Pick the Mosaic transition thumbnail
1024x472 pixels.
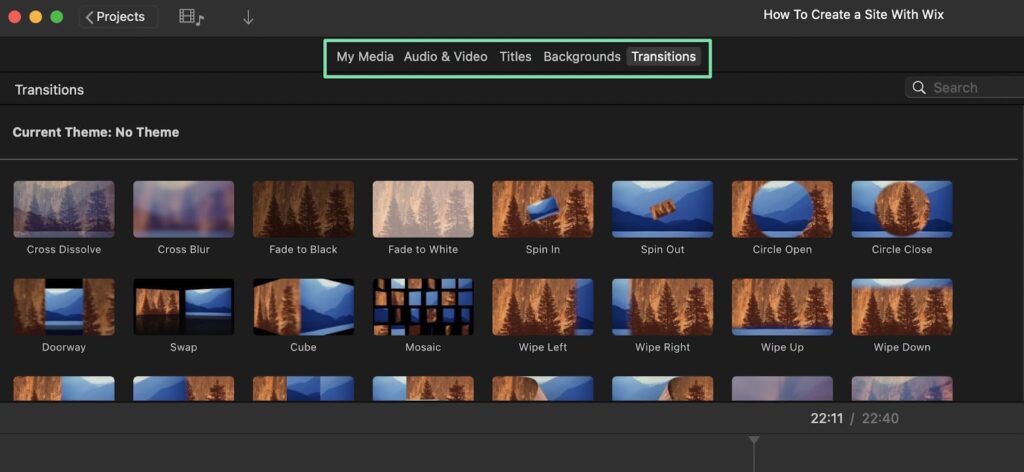[423, 307]
